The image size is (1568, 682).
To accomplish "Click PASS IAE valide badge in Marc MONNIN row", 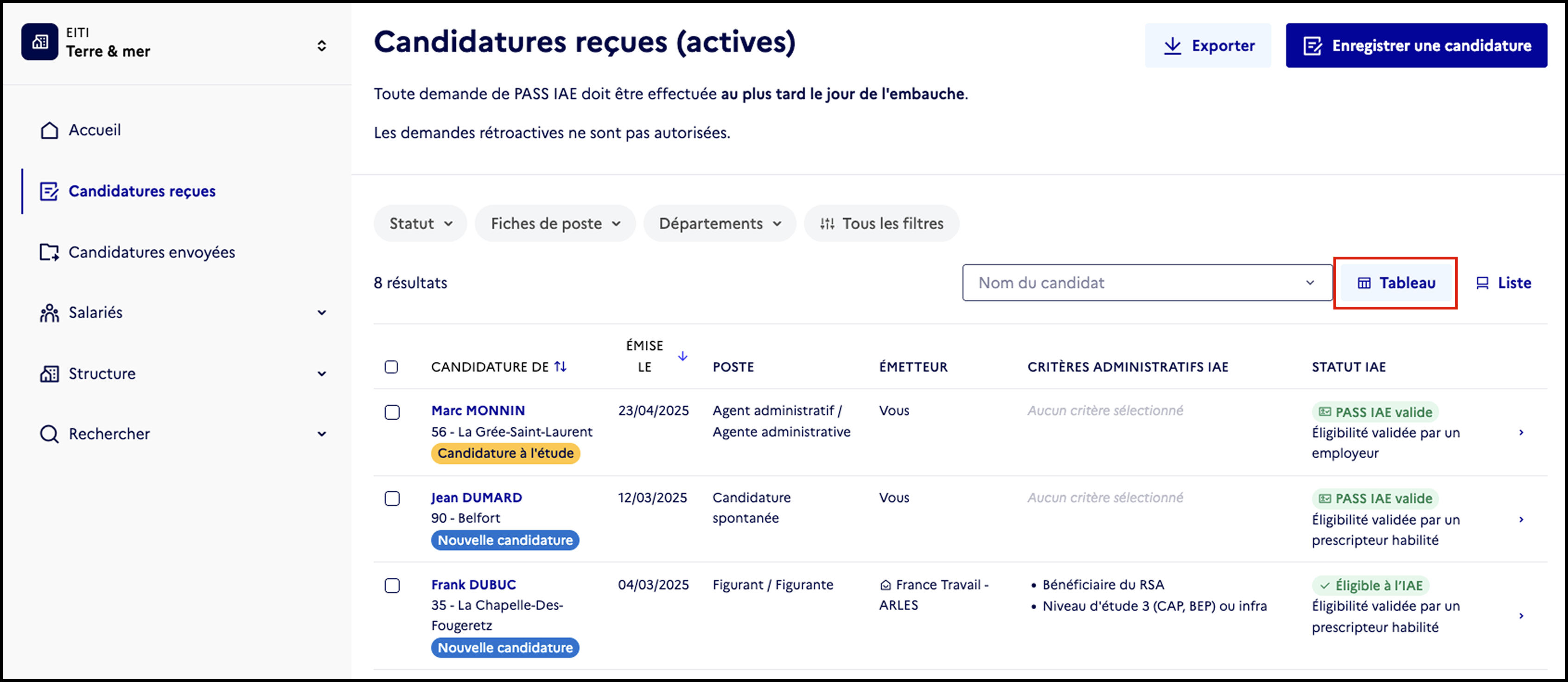I will 1375,412.
